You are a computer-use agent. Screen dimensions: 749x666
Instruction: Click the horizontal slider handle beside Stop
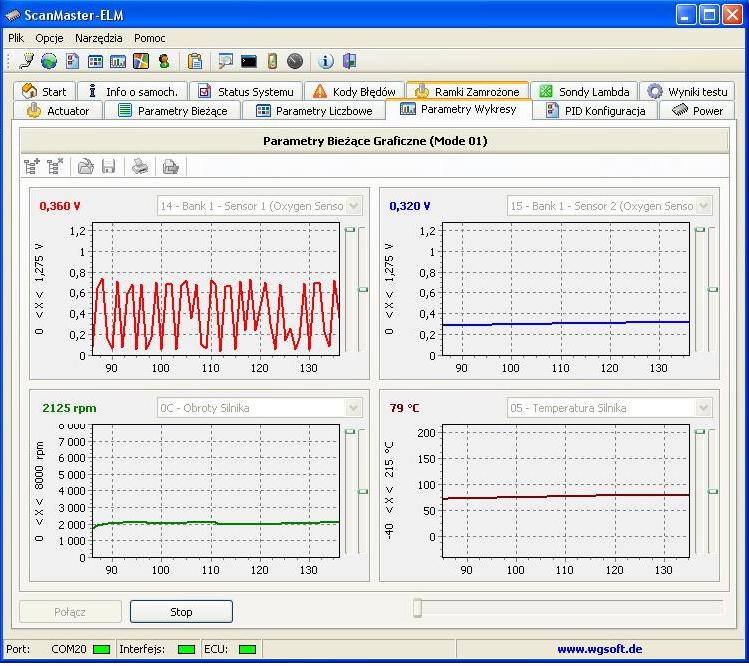pyautogui.click(x=418, y=608)
